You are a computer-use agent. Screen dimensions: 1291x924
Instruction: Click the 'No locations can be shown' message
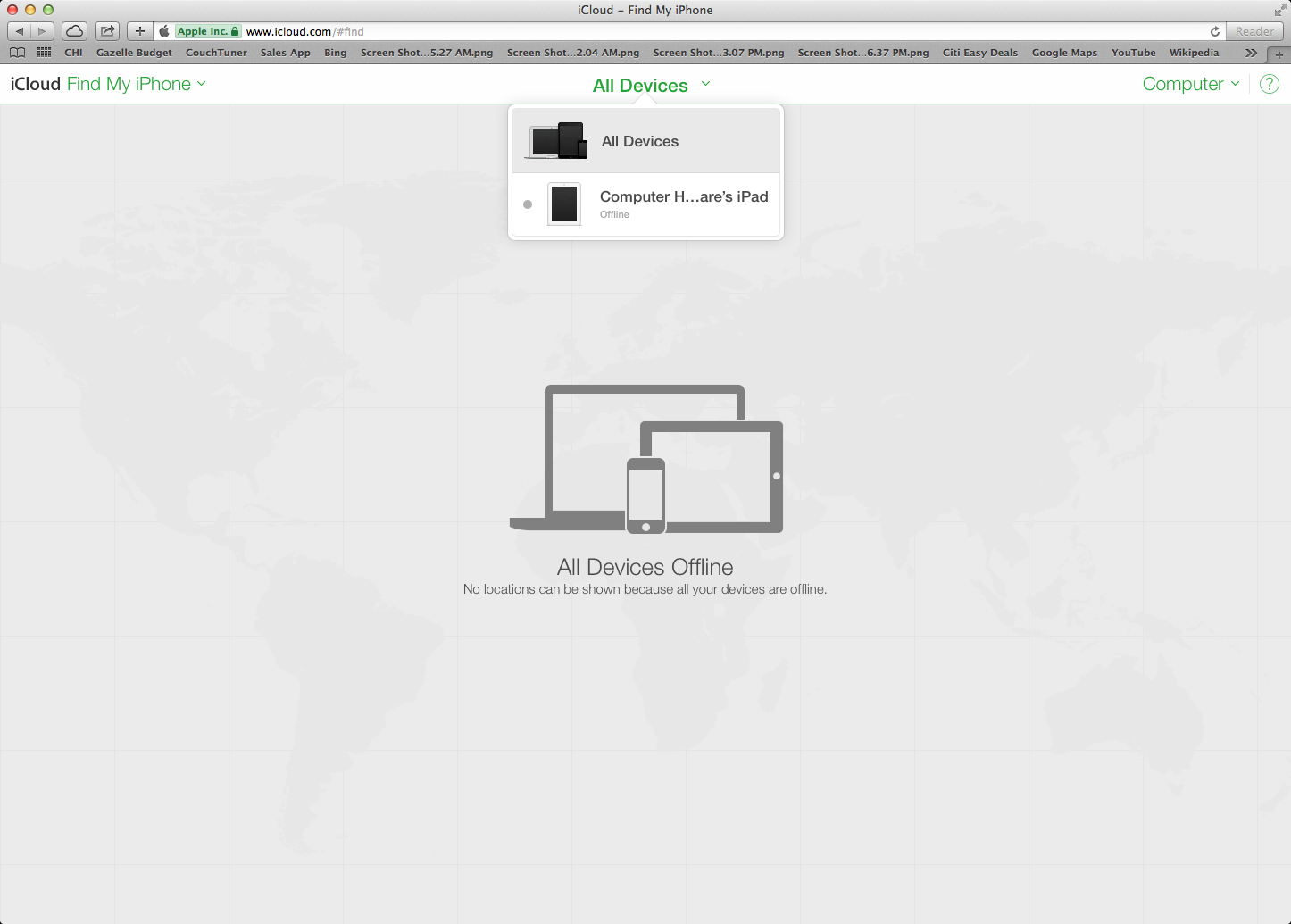point(645,589)
